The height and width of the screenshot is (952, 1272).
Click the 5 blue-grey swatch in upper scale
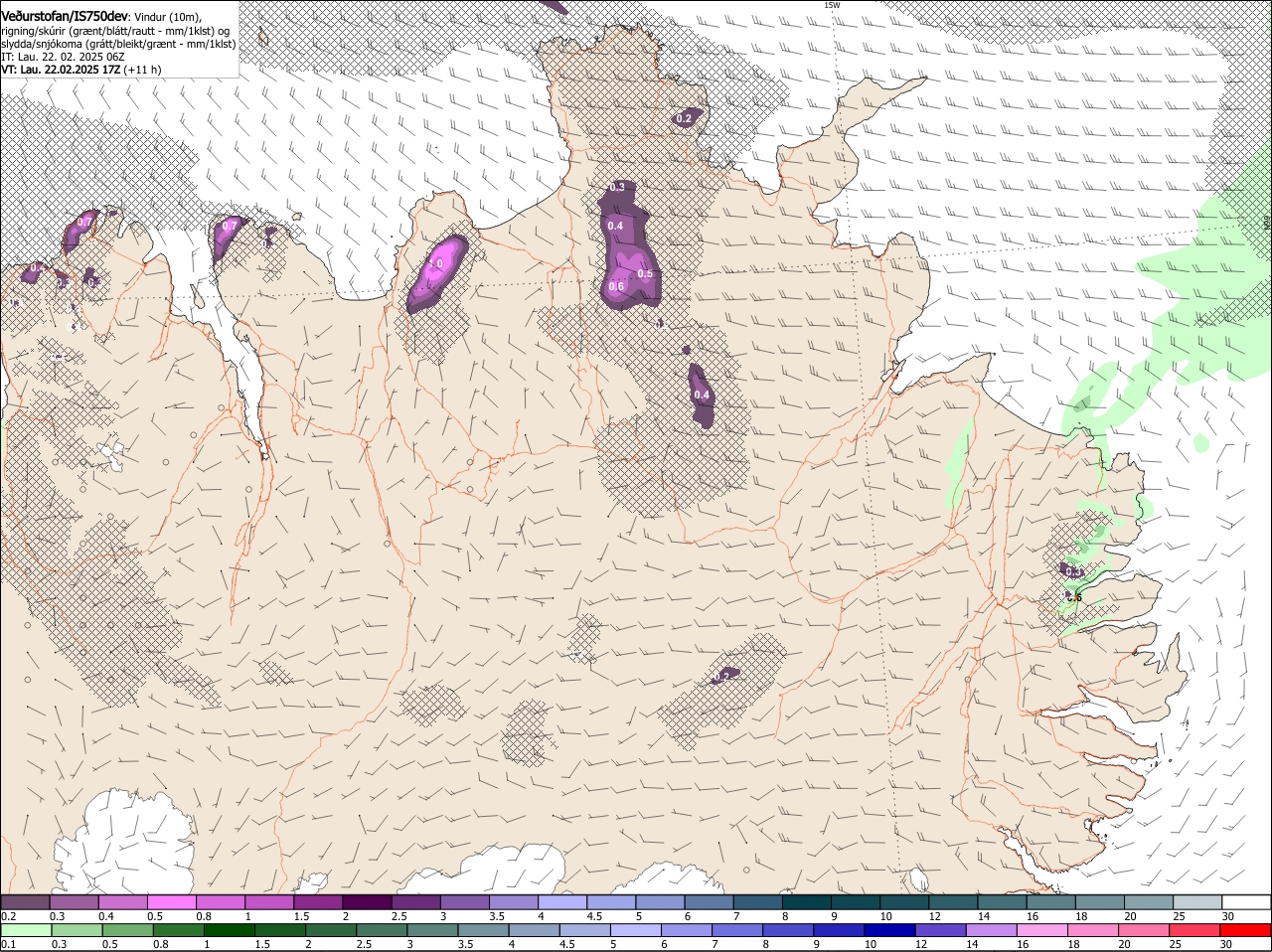(x=659, y=901)
